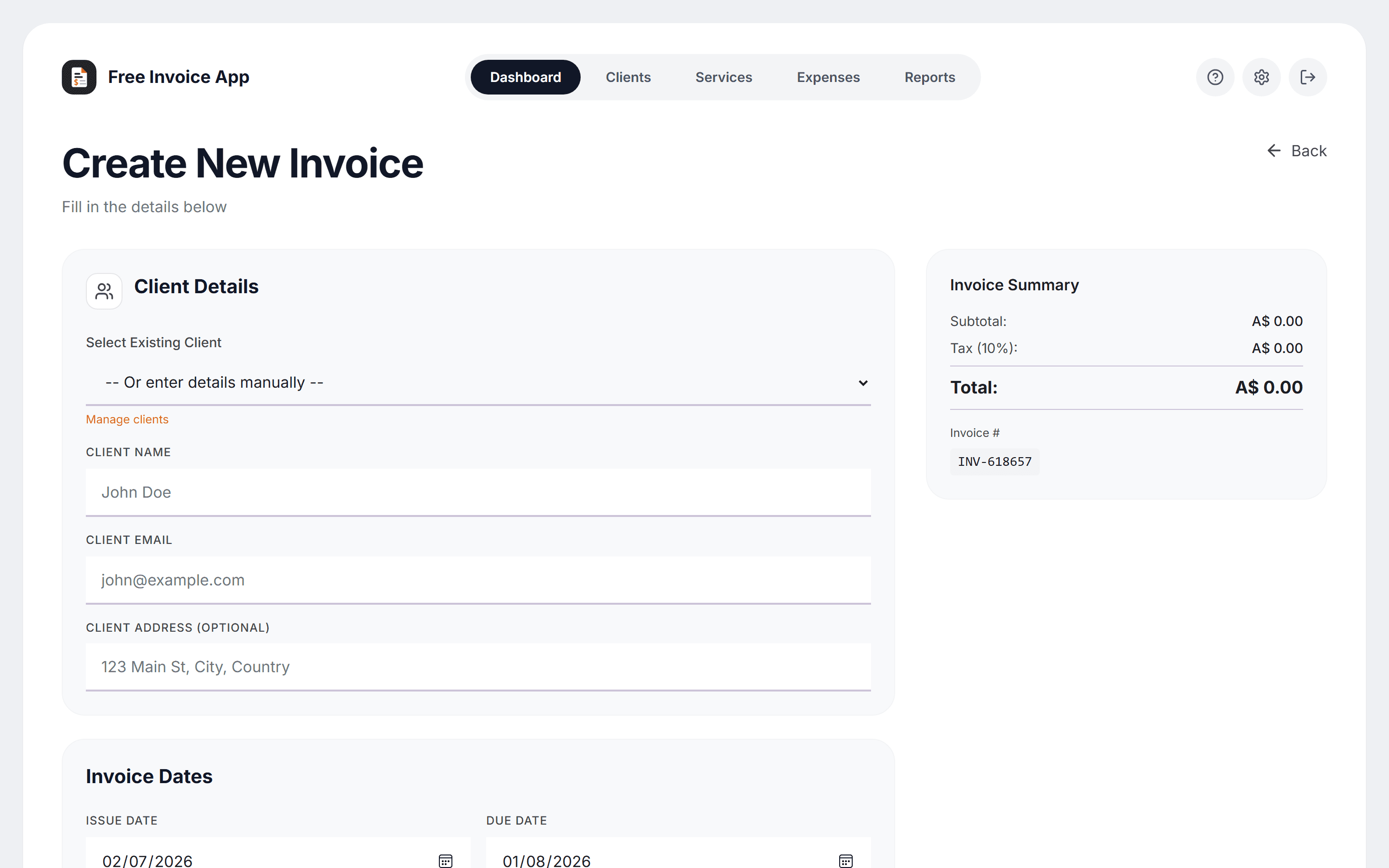Image resolution: width=1389 pixels, height=868 pixels.
Task: Open the Issue Date calendar picker icon
Action: [x=446, y=861]
